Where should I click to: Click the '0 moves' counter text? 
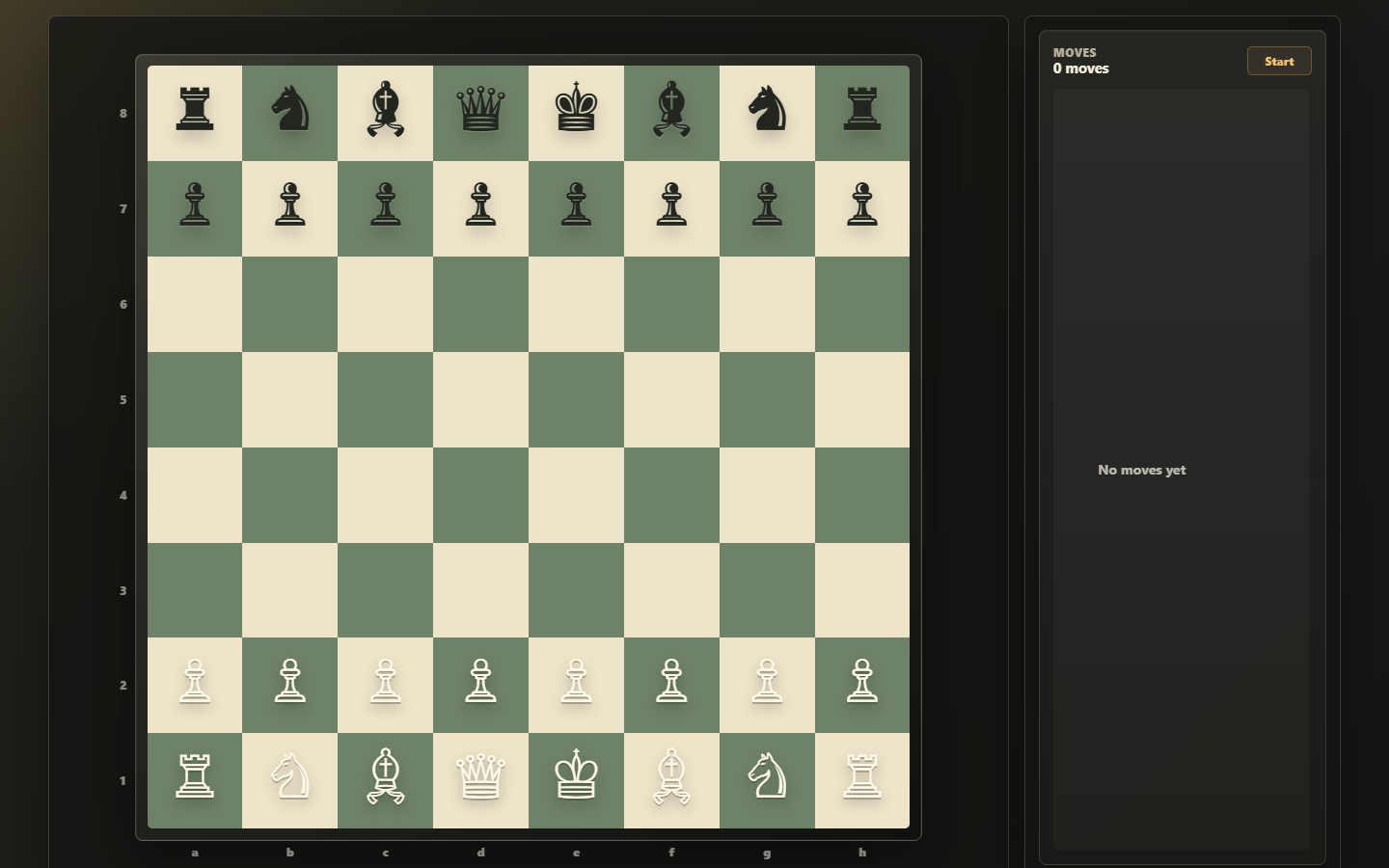pos(1081,68)
